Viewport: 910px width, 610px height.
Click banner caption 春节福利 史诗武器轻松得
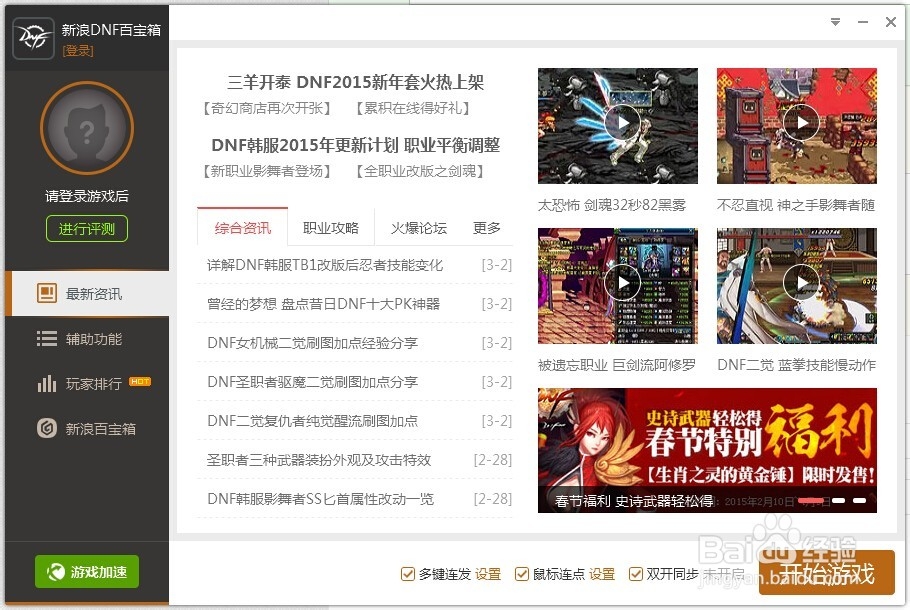pos(634,501)
